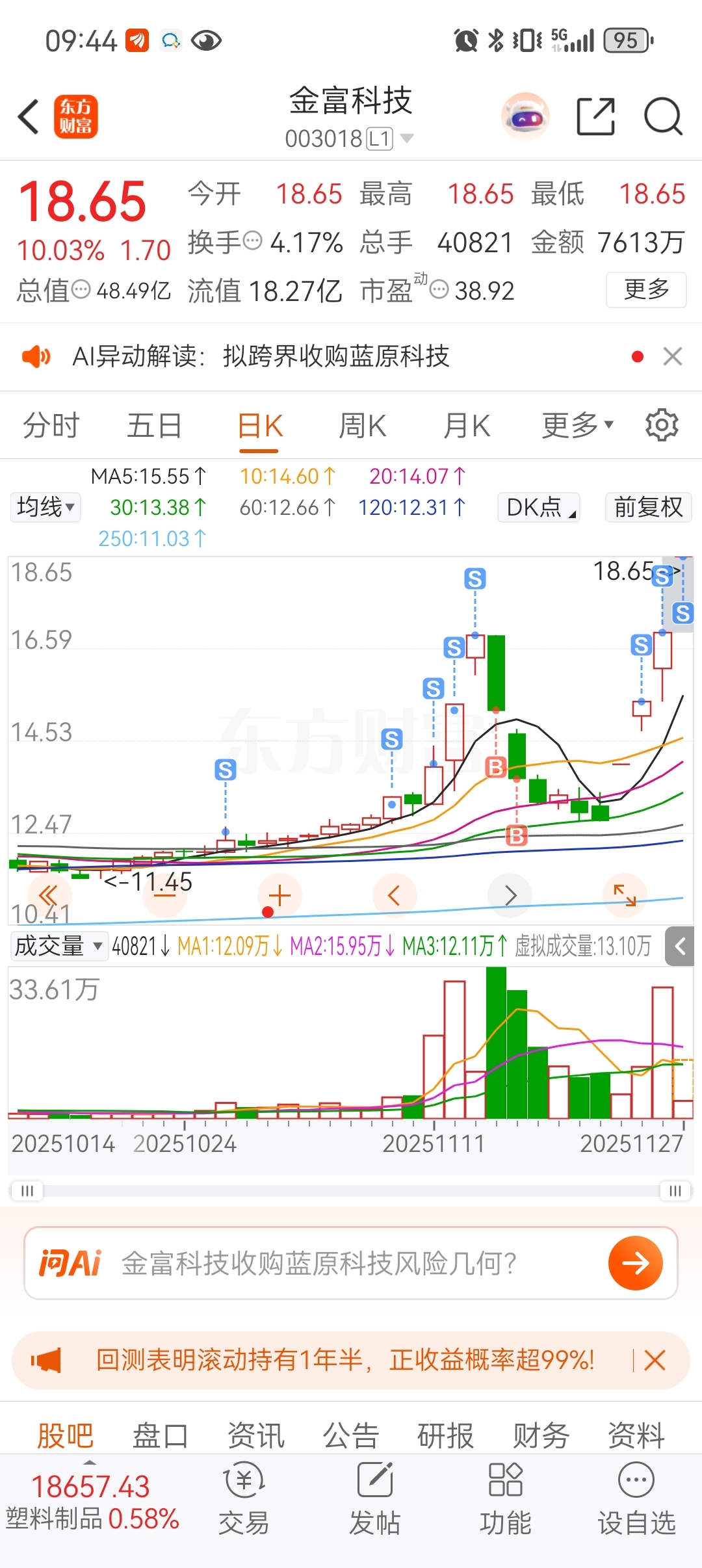This screenshot has width=702, height=1568.
Task: Dismiss the AI异动解读 banner
Action: click(673, 356)
